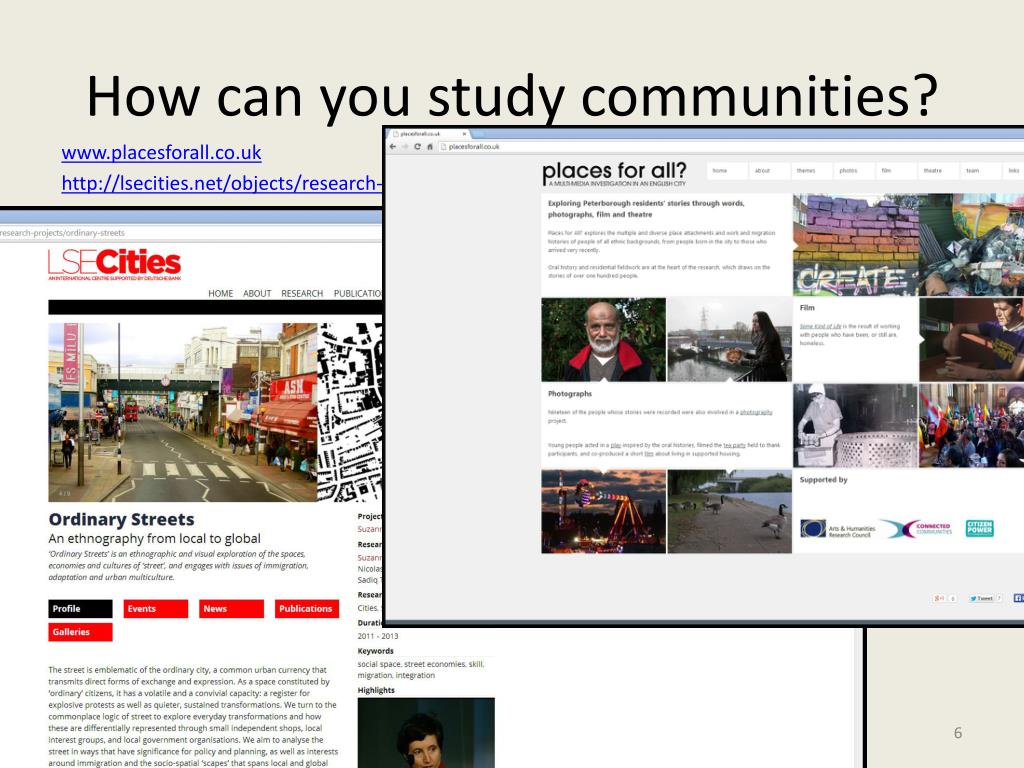1024x768 pixels.
Task: Open RESEARCH in LSE Cities navigation
Action: point(302,293)
